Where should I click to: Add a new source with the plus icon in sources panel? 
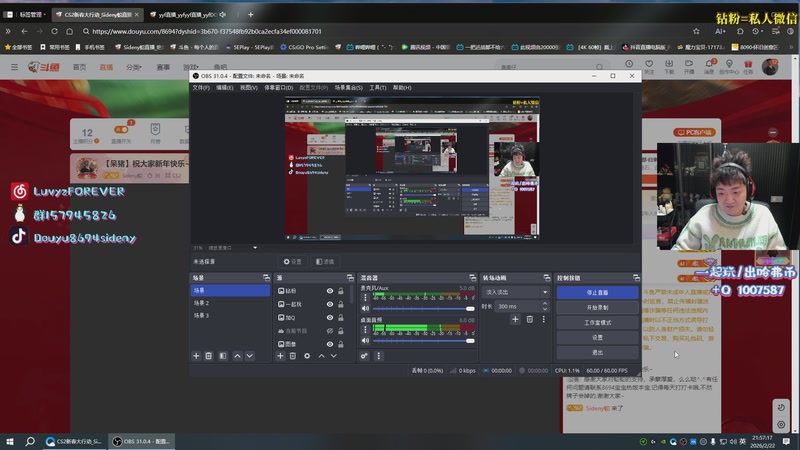pos(280,356)
